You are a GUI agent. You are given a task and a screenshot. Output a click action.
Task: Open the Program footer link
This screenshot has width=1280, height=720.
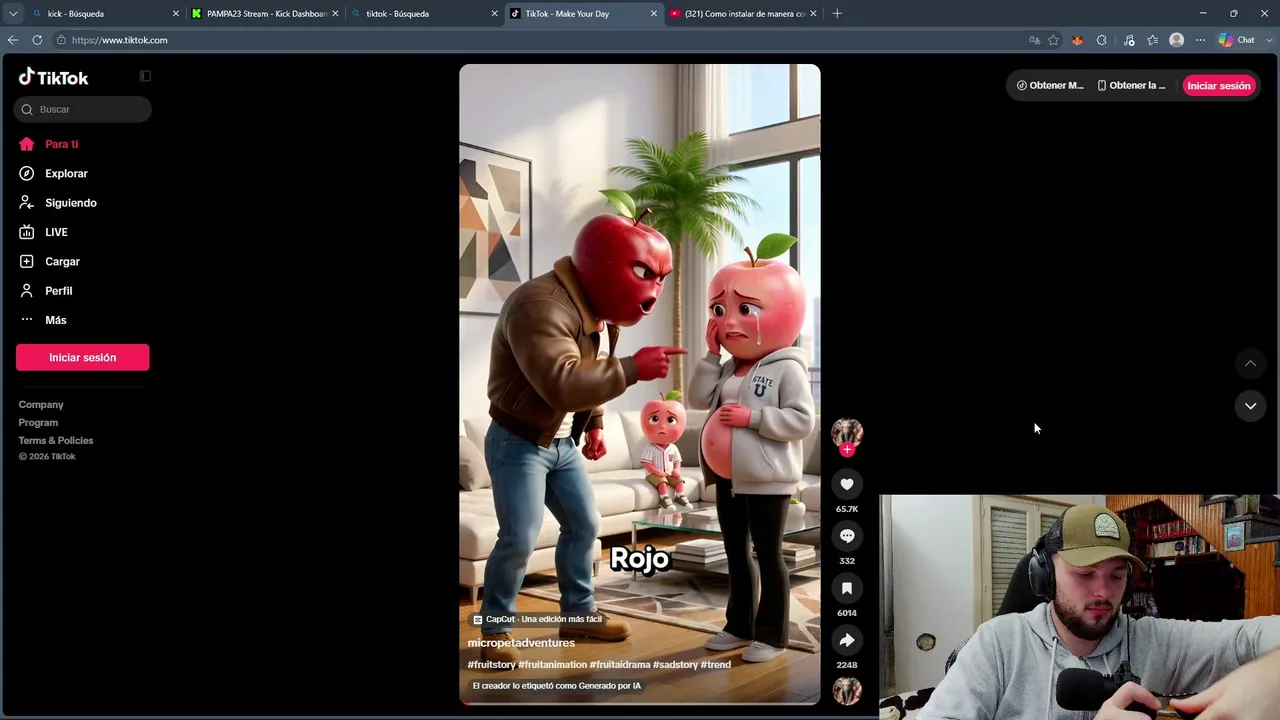coord(38,423)
